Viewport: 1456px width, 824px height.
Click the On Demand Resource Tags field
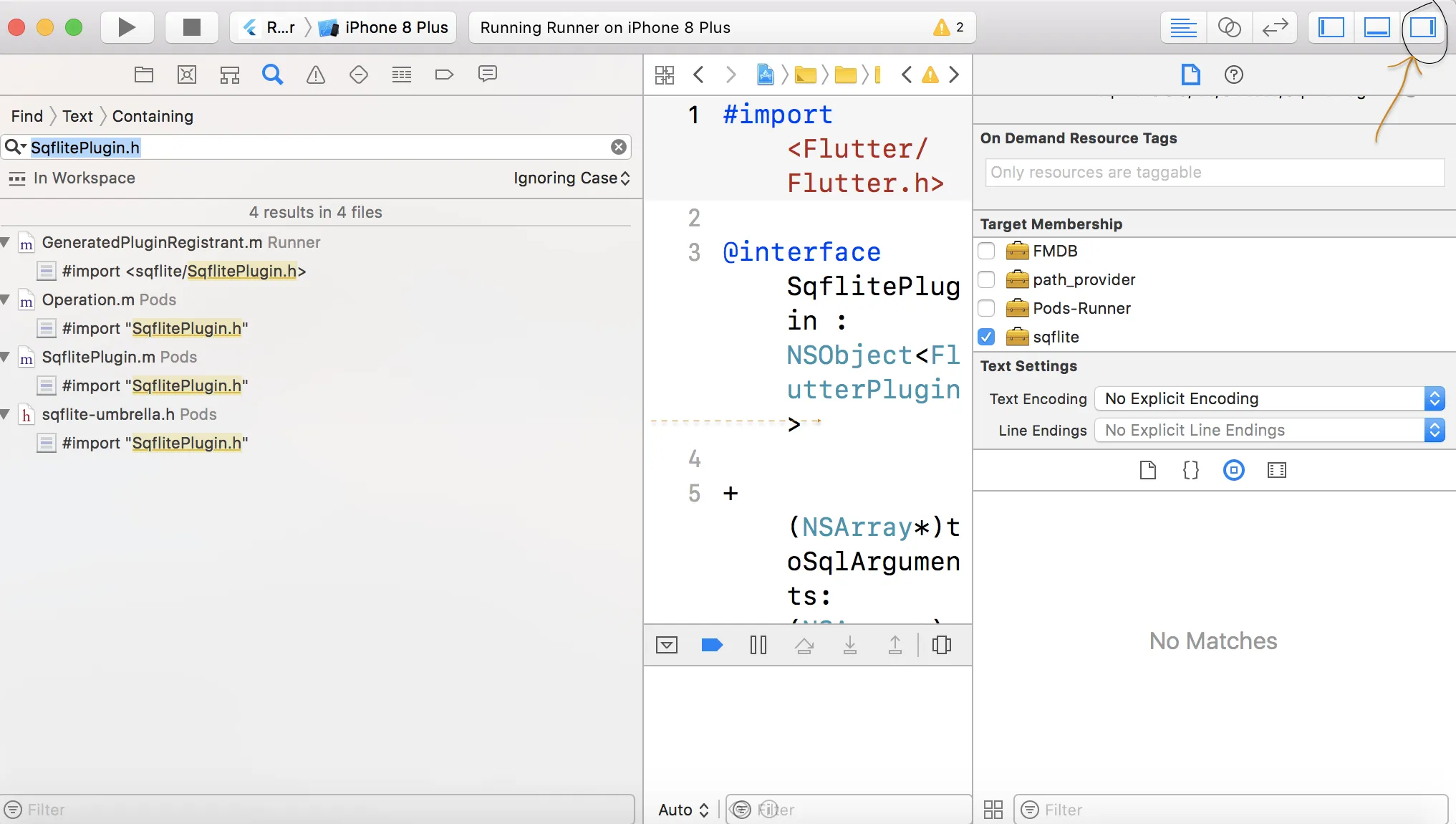pos(1214,172)
